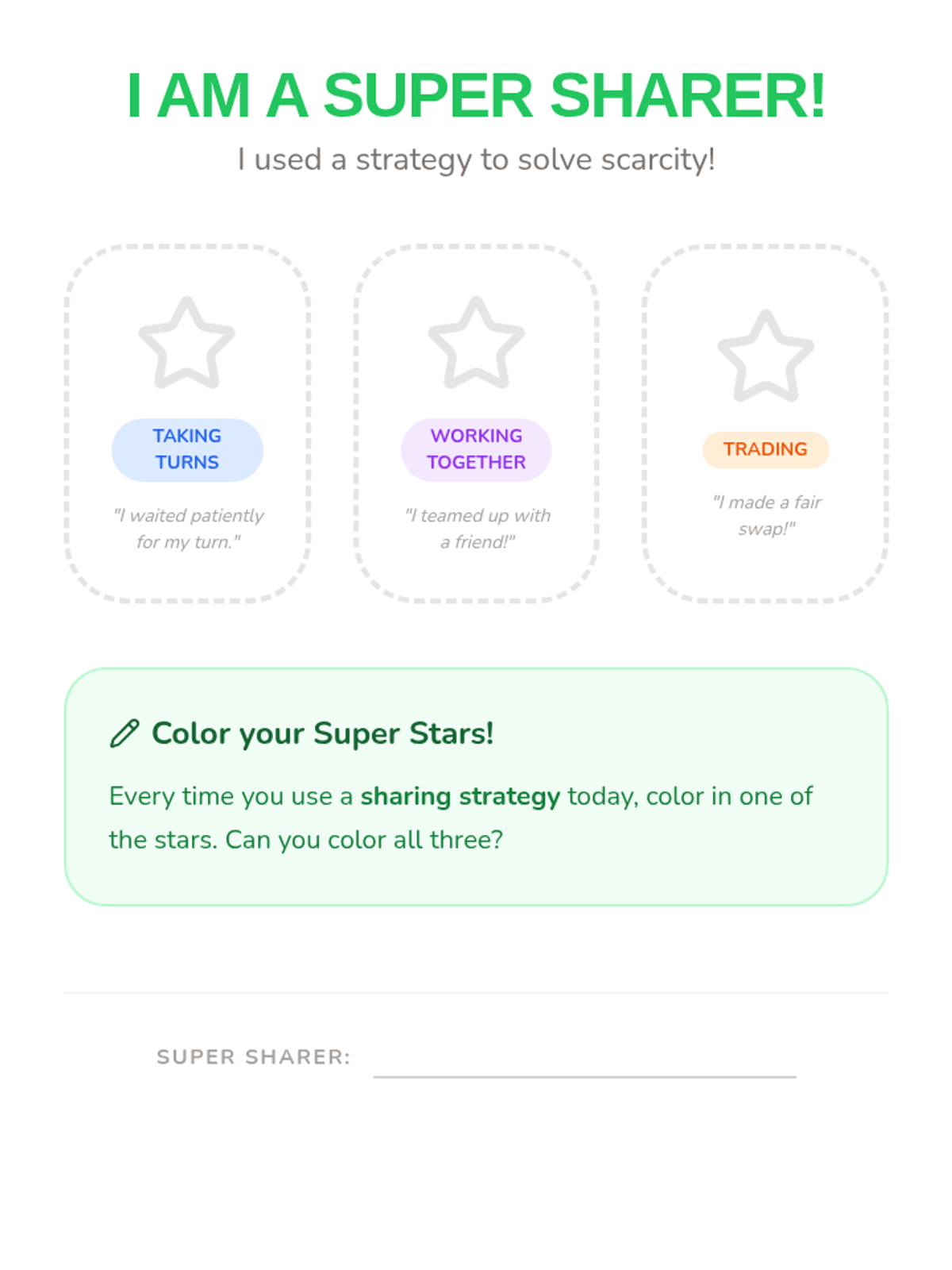
Task: Click the star above Taking Turns
Action: click(x=186, y=343)
